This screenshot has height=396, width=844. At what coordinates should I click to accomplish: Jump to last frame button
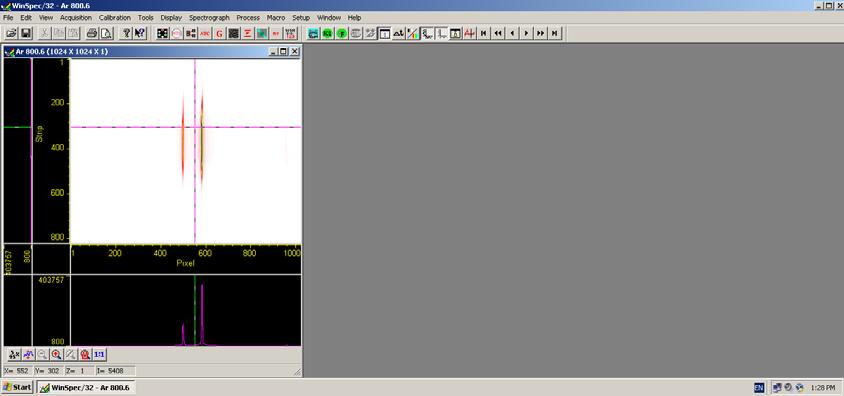tap(554, 33)
